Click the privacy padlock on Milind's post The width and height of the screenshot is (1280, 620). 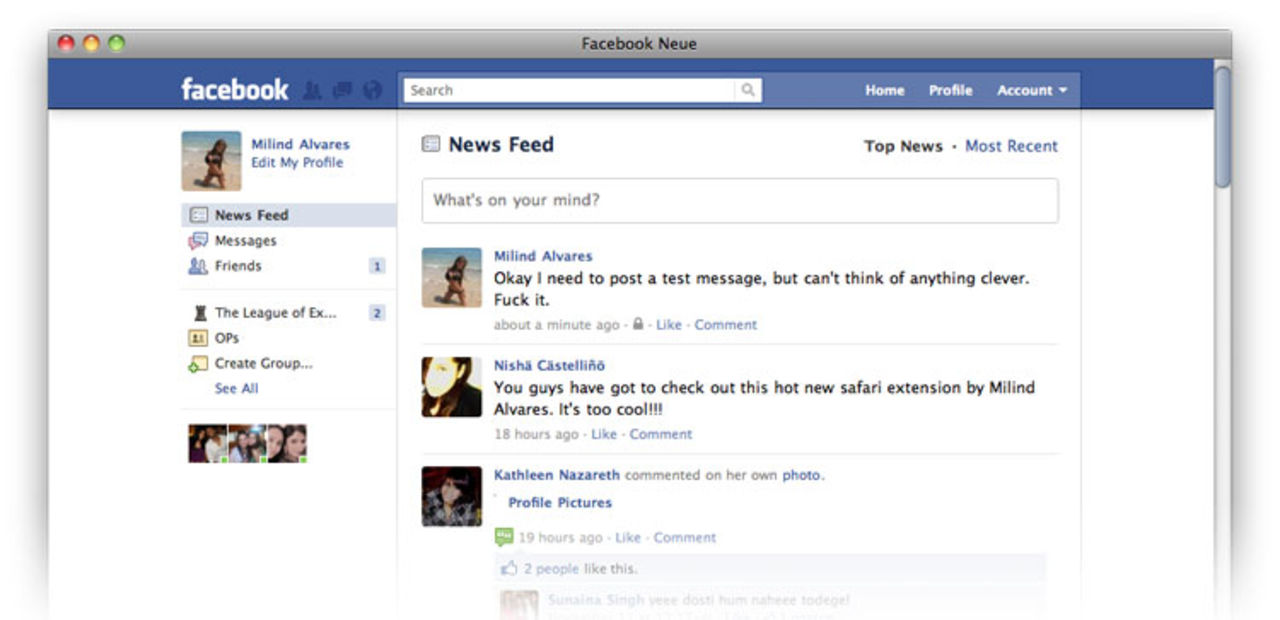[x=636, y=325]
